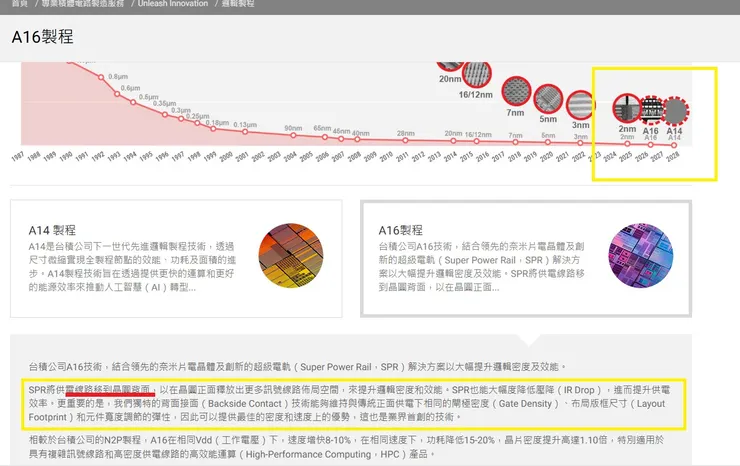
Task: Open the A16 dashed-circle process image
Action: 651,110
